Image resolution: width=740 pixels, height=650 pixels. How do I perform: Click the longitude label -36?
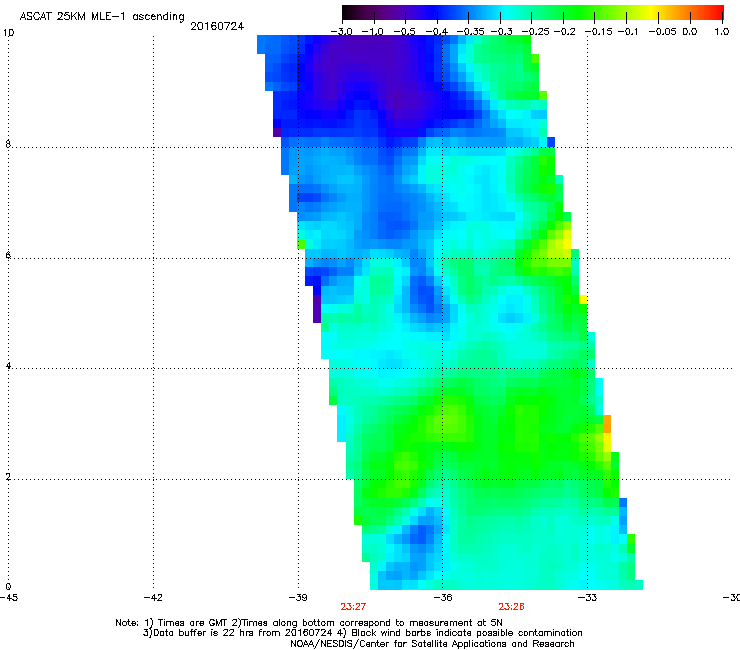click(443, 598)
